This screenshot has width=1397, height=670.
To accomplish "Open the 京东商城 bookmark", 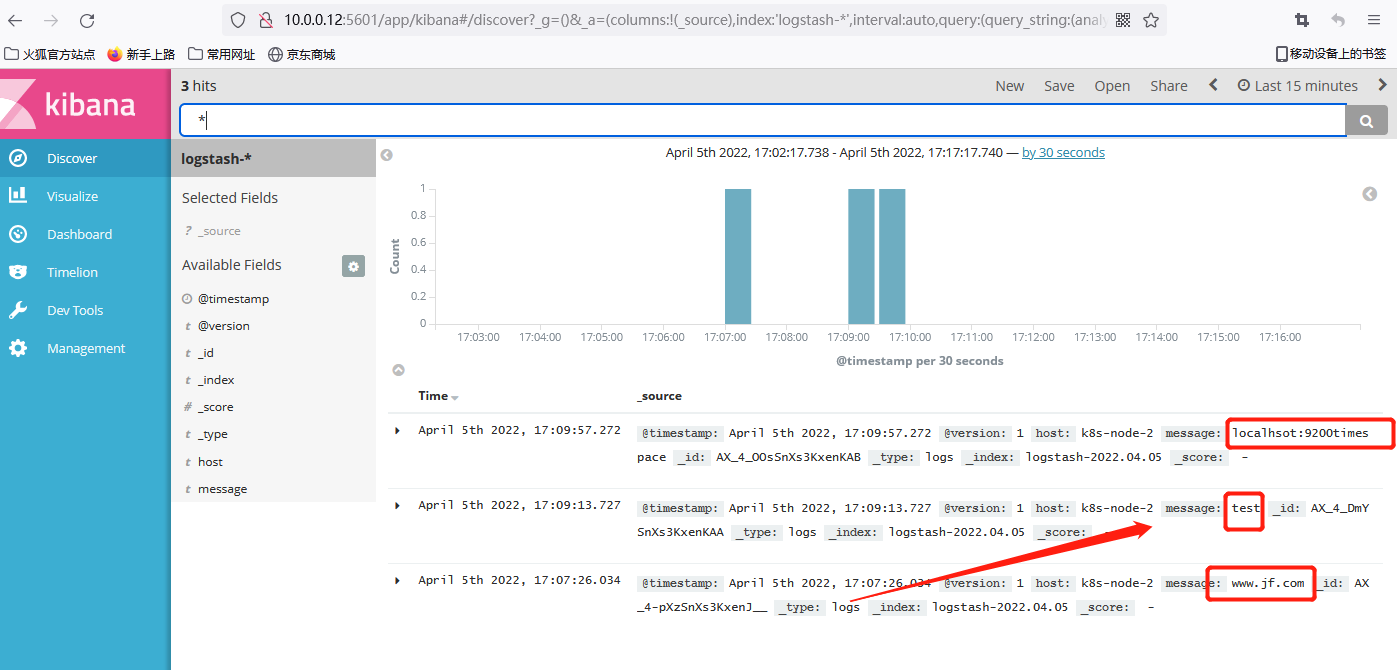I will coord(302,54).
